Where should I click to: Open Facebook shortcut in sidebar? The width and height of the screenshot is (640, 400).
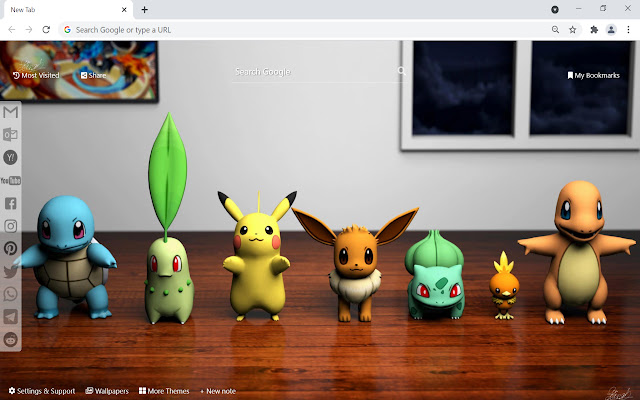11,203
